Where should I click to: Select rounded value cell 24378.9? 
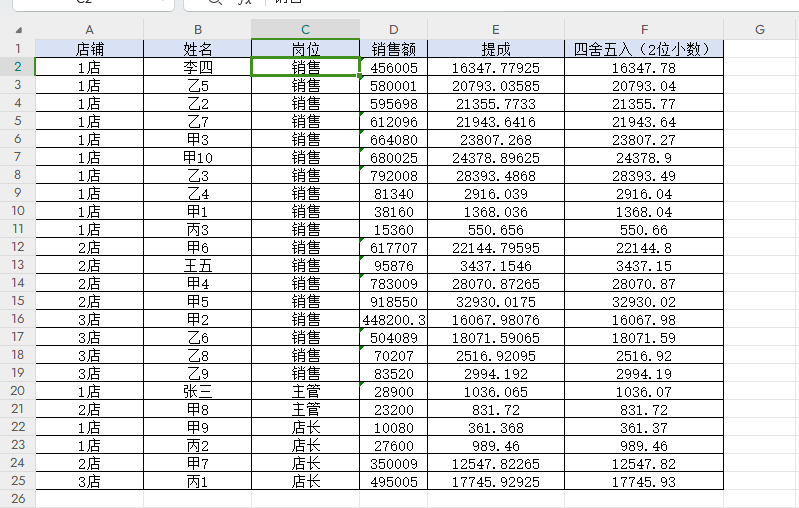click(644, 157)
